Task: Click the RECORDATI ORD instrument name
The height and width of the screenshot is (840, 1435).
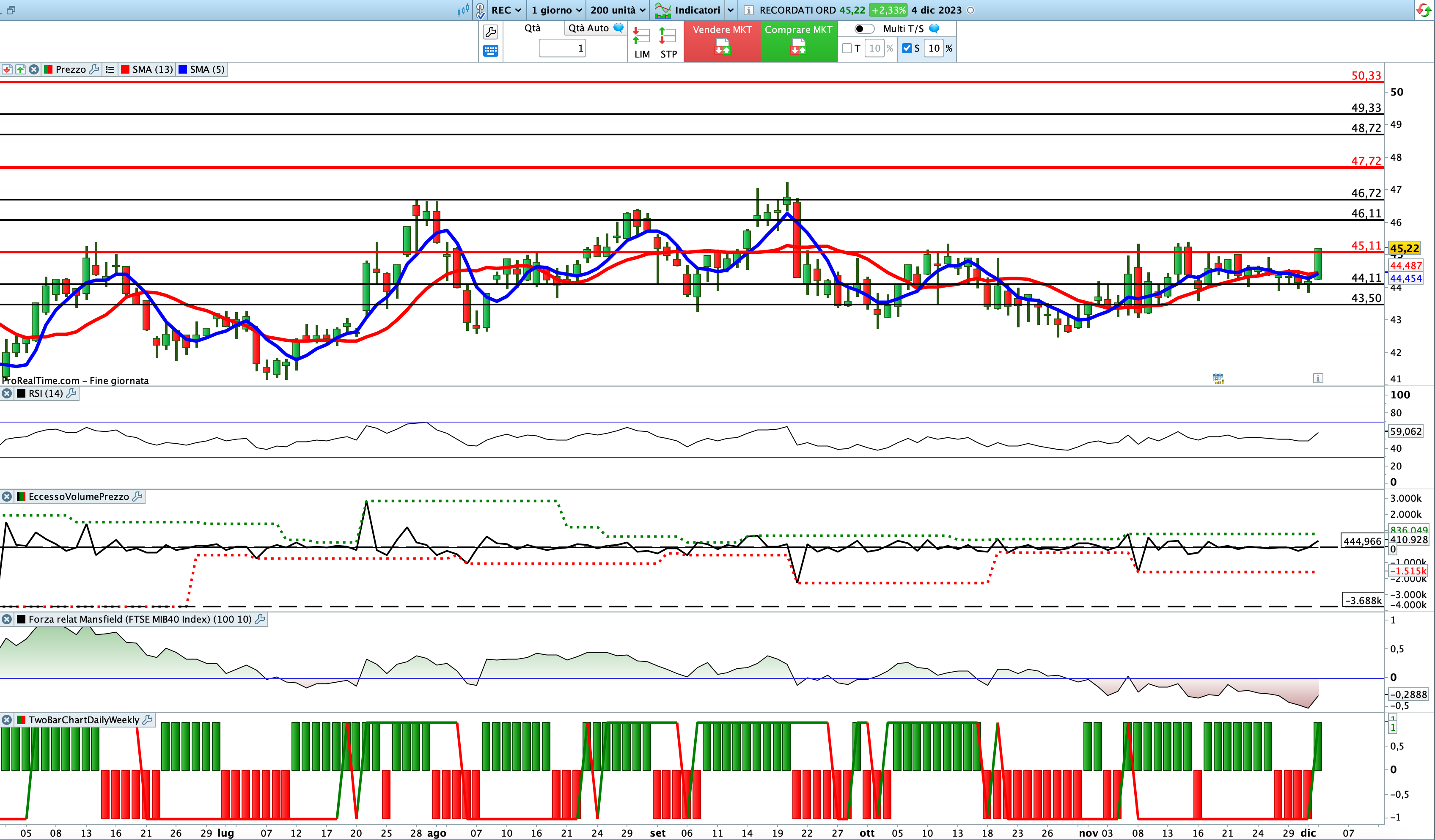Action: 797,10
